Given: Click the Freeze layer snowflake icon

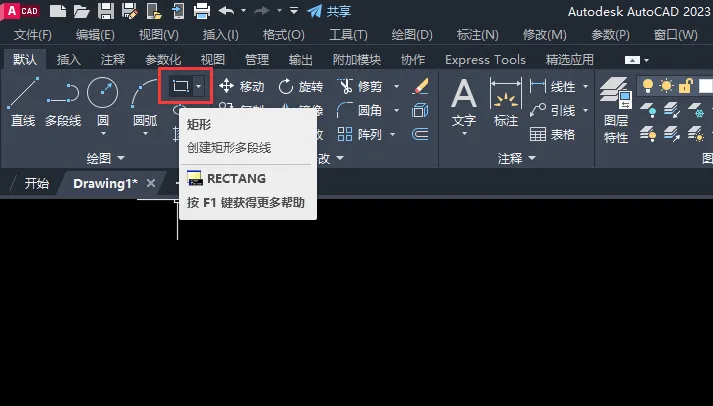Looking at the screenshot, I should point(696,110).
